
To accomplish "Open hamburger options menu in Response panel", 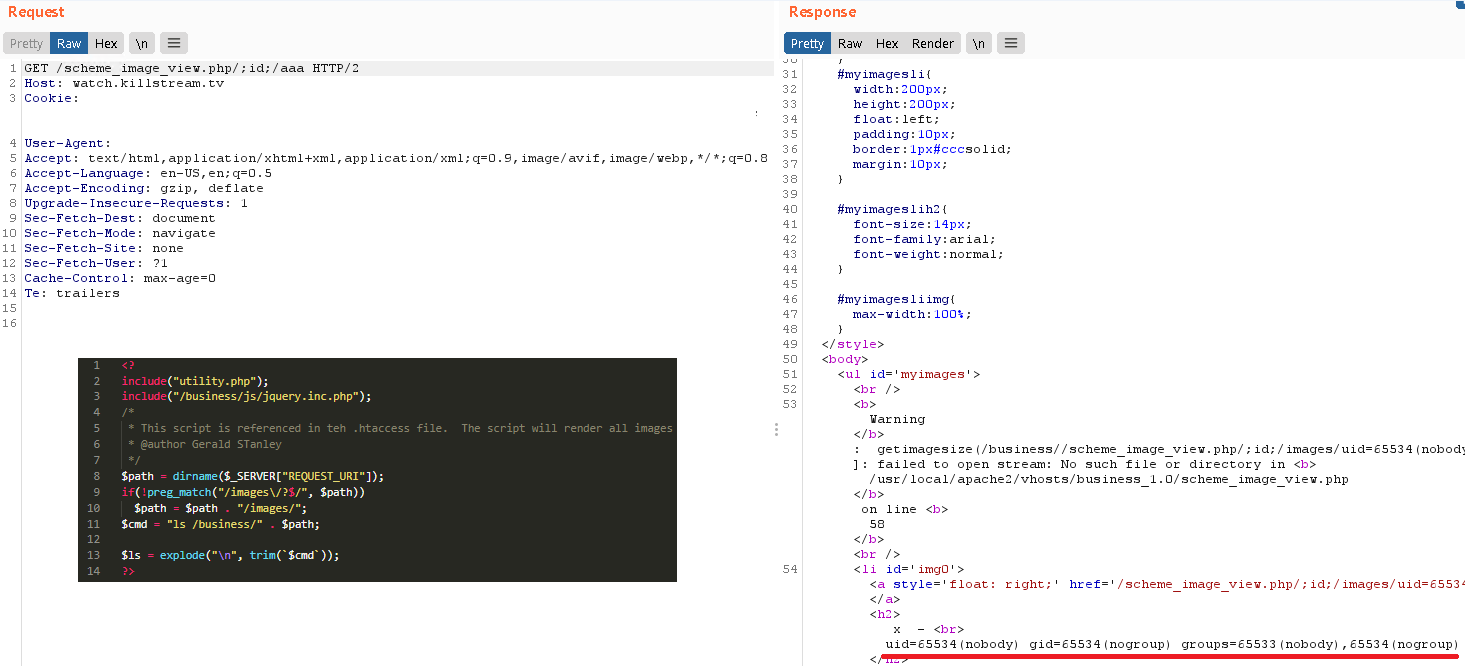I will coord(1011,43).
